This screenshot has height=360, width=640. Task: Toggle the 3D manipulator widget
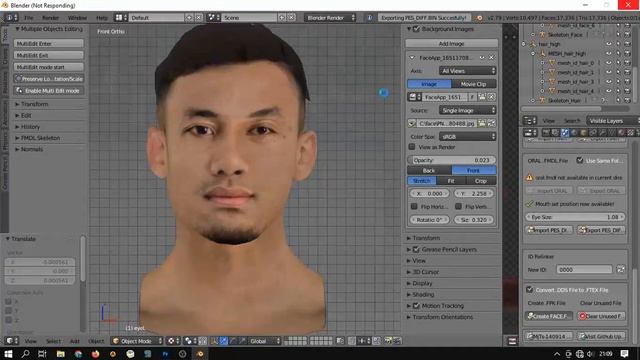tap(215, 341)
